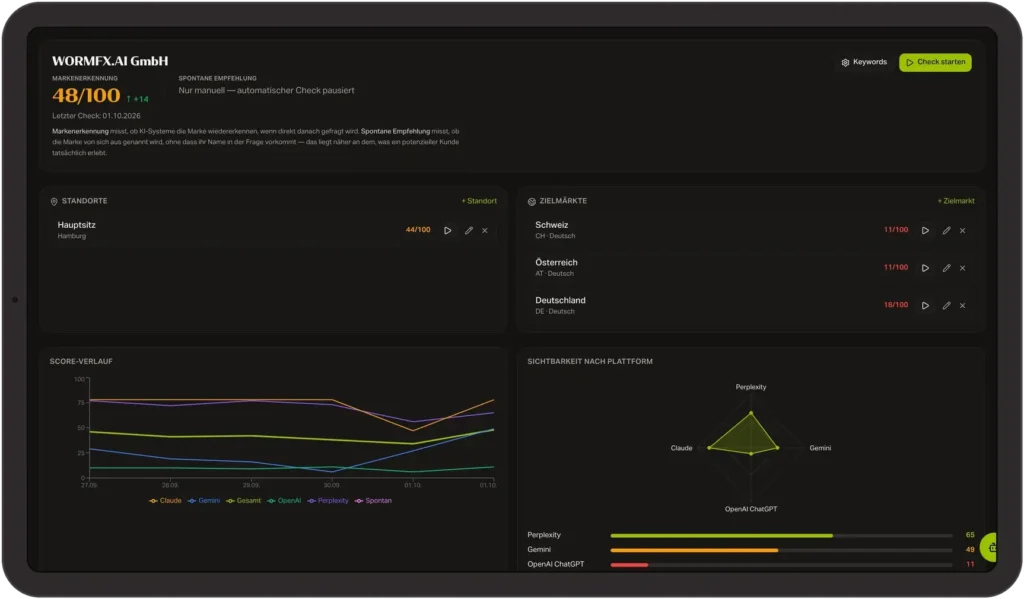Add a new Zielmarkt
This screenshot has height=599, width=1024.
click(956, 201)
